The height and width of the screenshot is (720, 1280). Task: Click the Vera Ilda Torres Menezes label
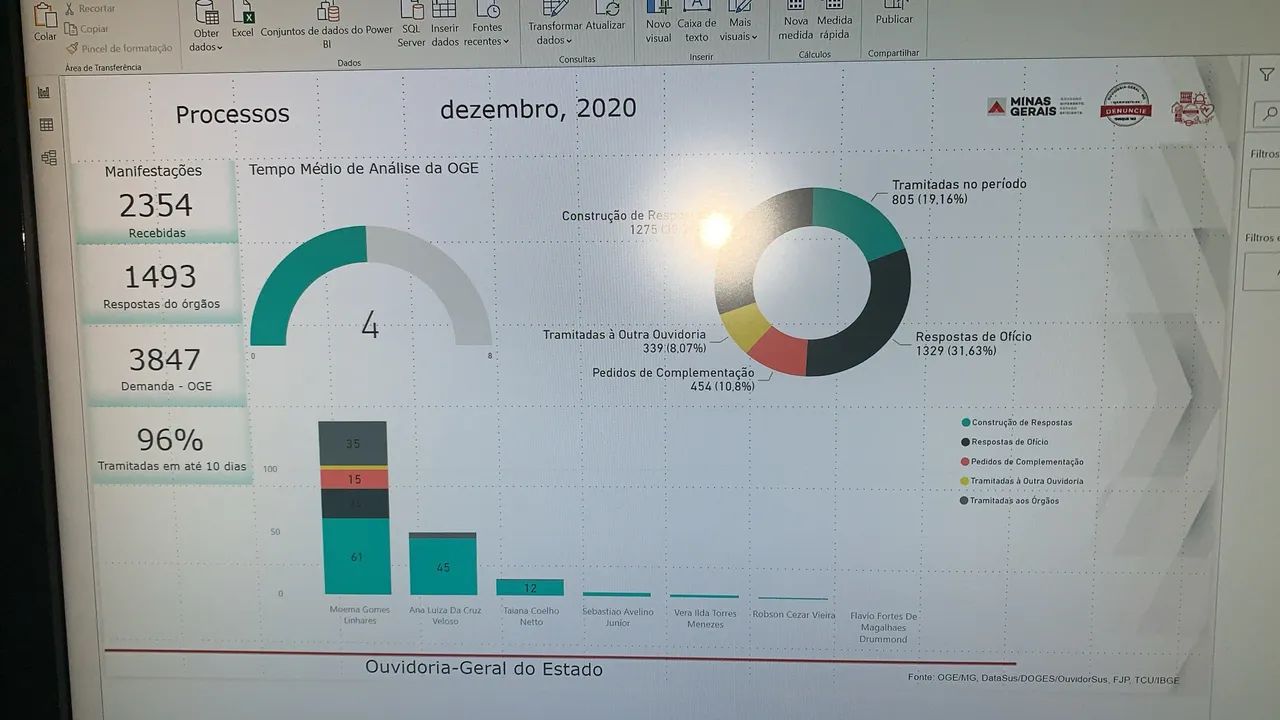(705, 618)
